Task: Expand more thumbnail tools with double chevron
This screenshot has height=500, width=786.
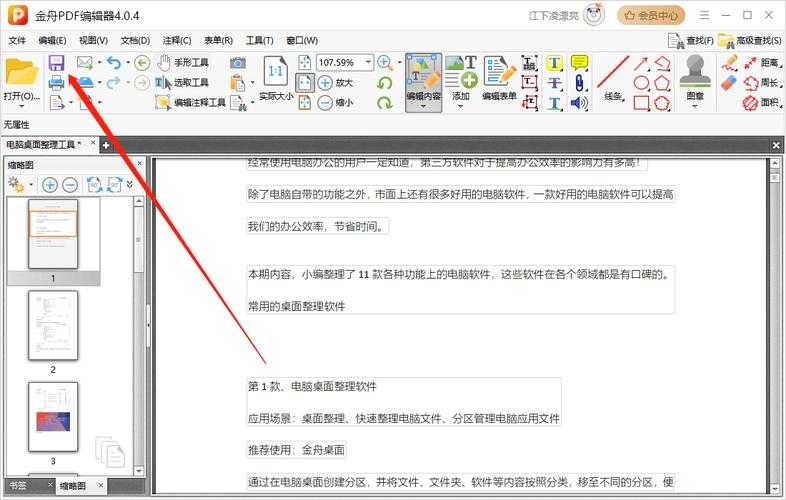Action: (130, 185)
